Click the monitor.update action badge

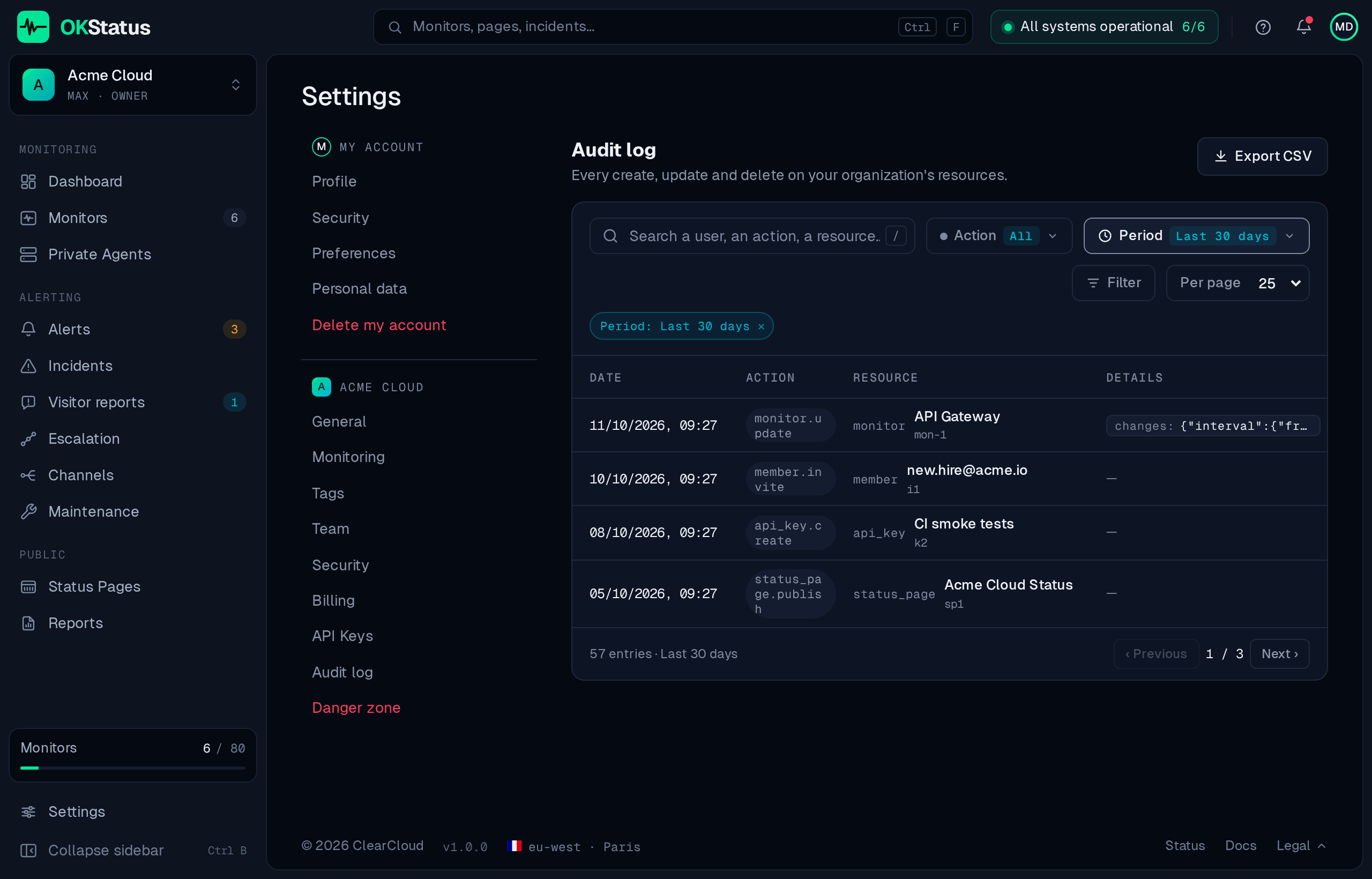[791, 426]
